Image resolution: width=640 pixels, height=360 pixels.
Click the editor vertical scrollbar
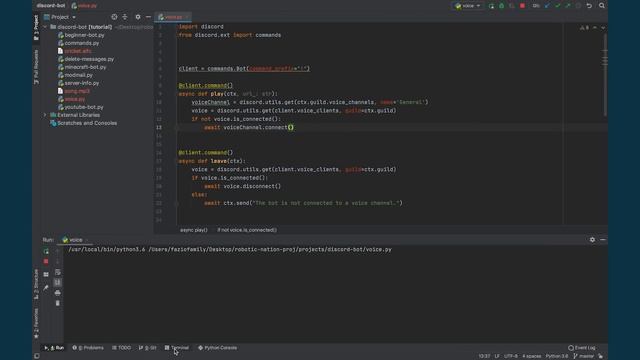[x=605, y=74]
